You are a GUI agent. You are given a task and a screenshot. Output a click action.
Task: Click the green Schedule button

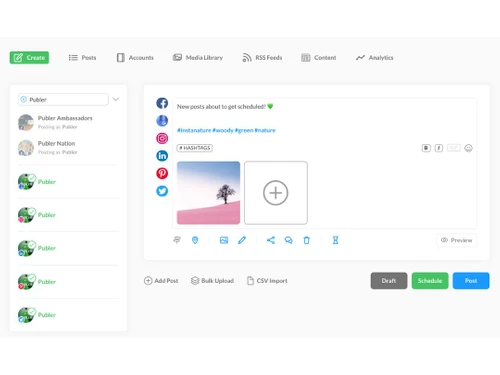430,281
